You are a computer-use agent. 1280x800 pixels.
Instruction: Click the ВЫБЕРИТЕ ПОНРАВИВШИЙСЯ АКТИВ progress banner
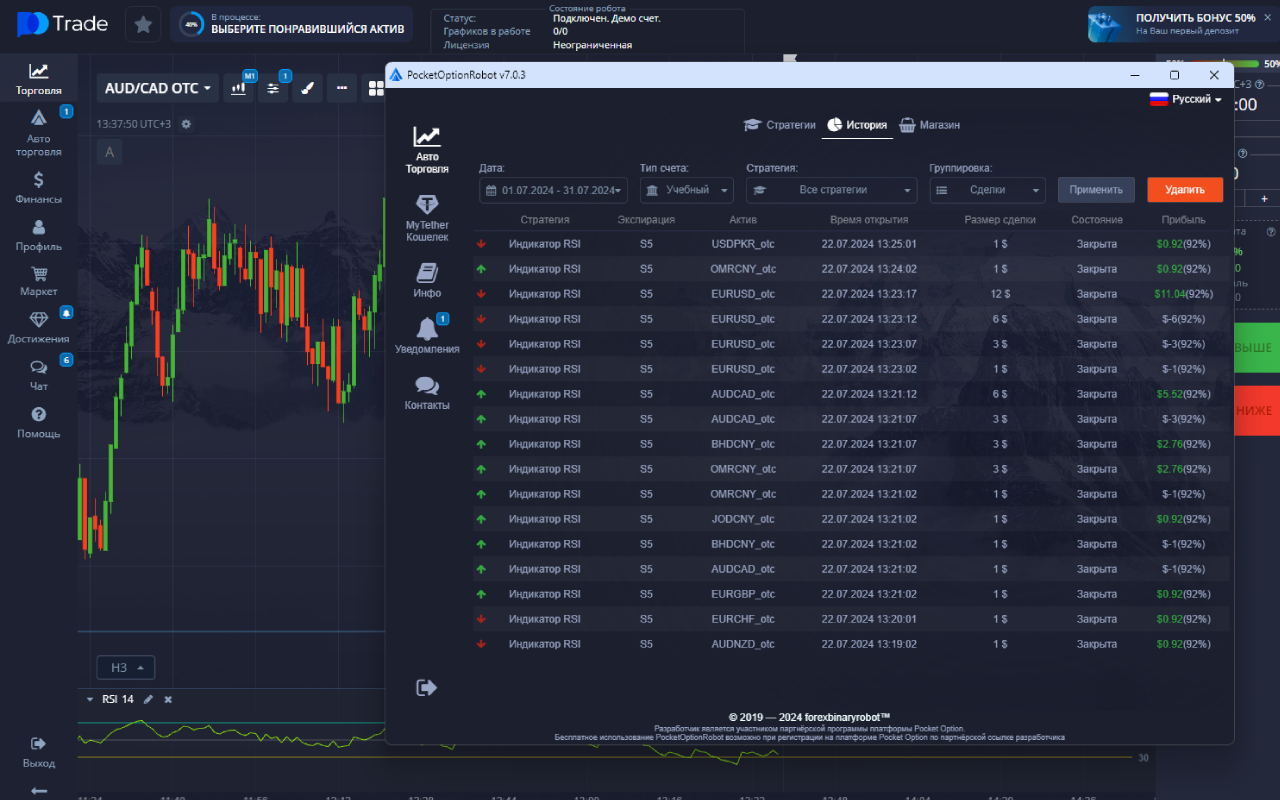coord(291,24)
